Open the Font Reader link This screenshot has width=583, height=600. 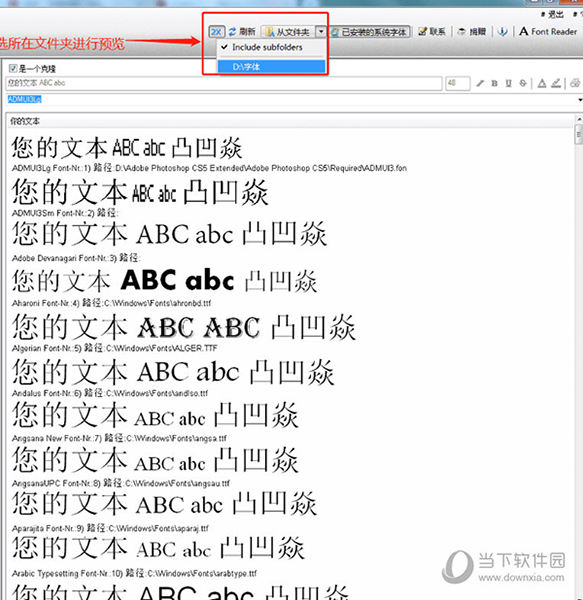click(x=548, y=32)
